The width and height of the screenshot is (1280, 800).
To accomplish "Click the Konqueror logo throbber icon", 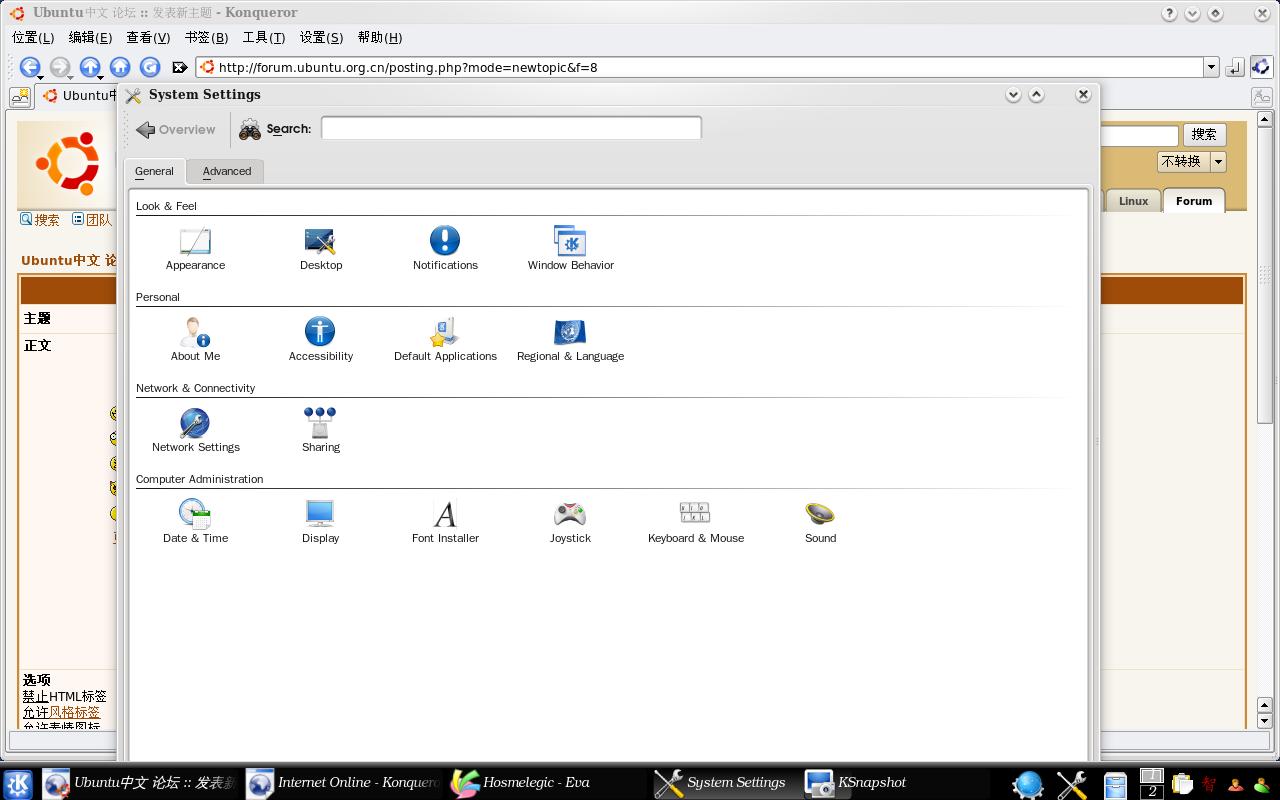I will [1261, 67].
